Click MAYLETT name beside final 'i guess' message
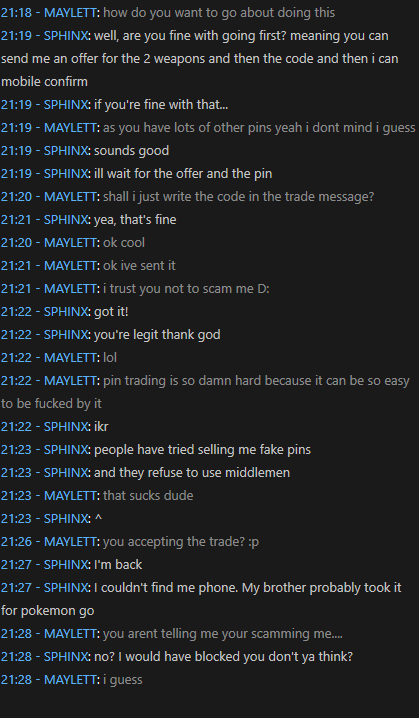 click(70, 680)
